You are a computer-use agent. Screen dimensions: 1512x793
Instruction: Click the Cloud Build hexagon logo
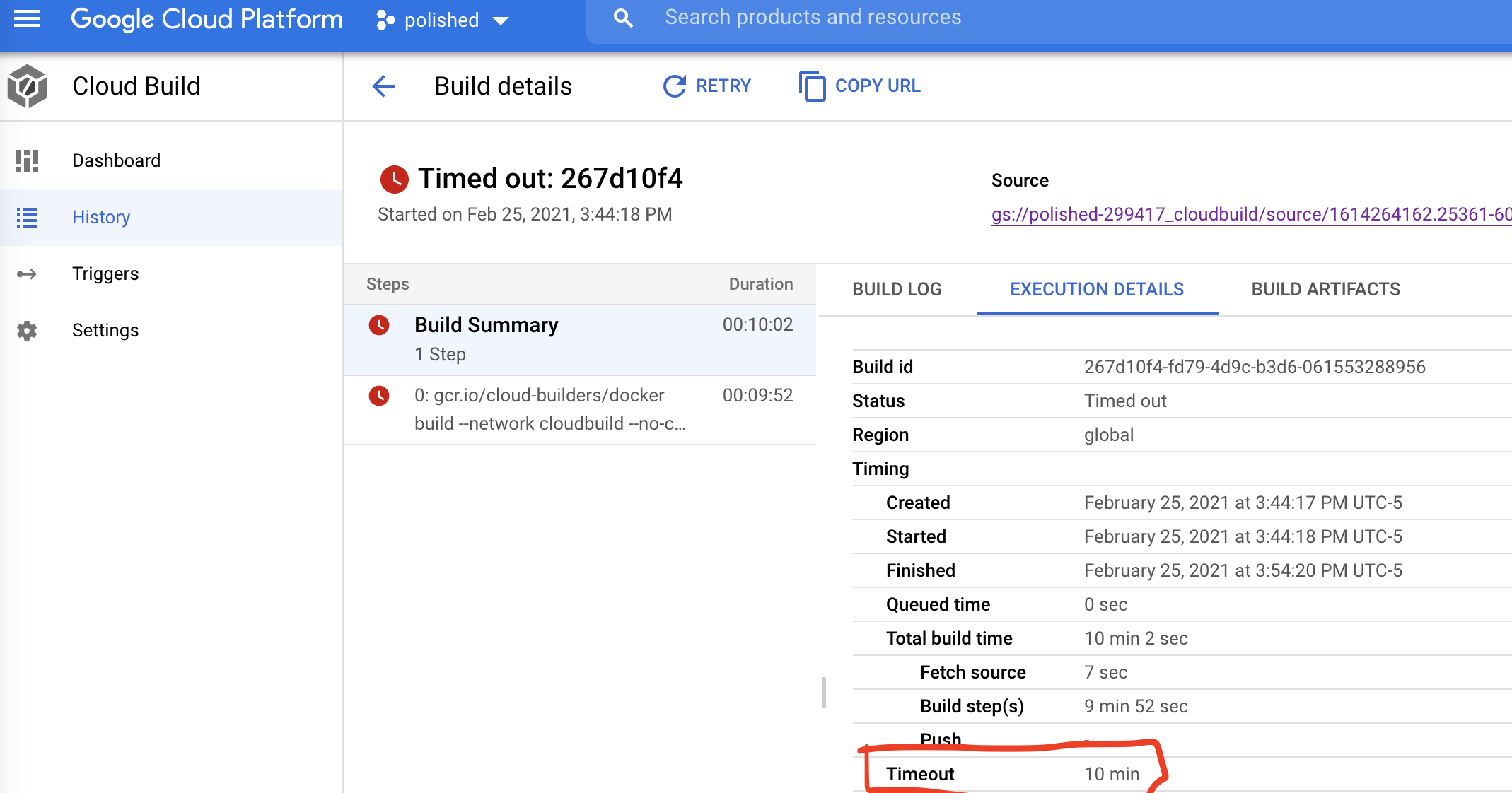[27, 86]
